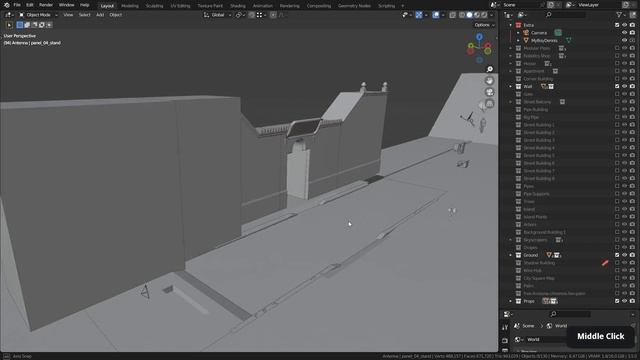Open the viewport Object menu
This screenshot has height=360, width=640.
tap(116, 15)
